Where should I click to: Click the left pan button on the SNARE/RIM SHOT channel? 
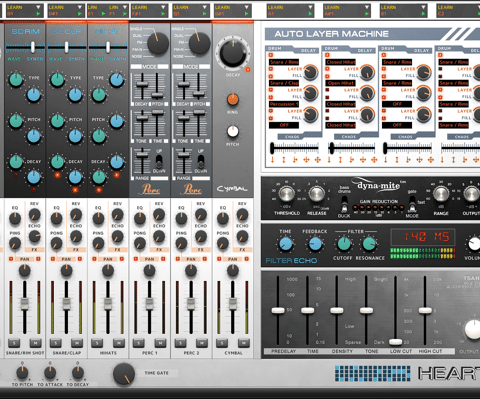click(x=11, y=259)
